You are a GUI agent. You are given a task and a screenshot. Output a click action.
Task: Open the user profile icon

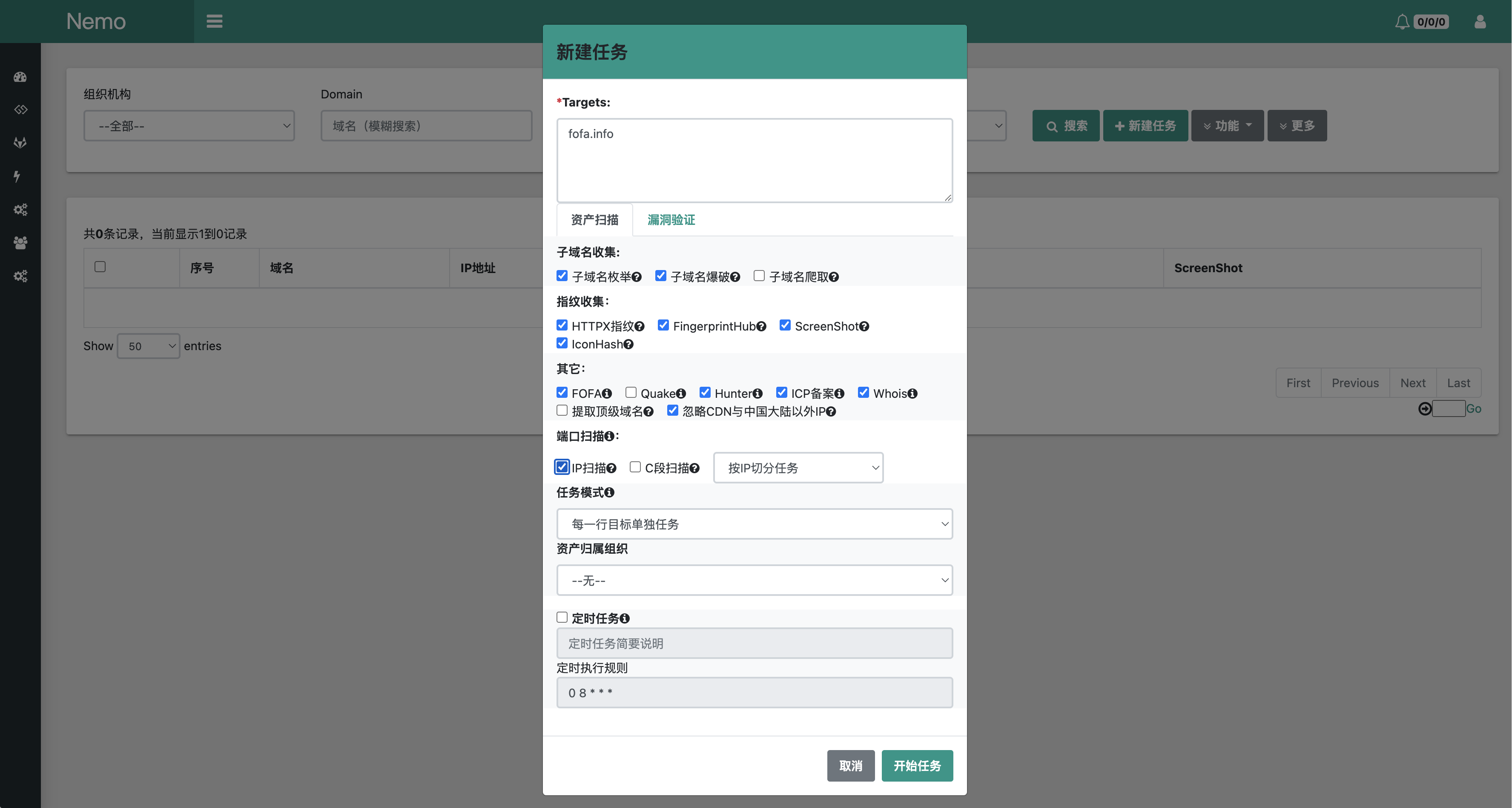pos(1480,22)
